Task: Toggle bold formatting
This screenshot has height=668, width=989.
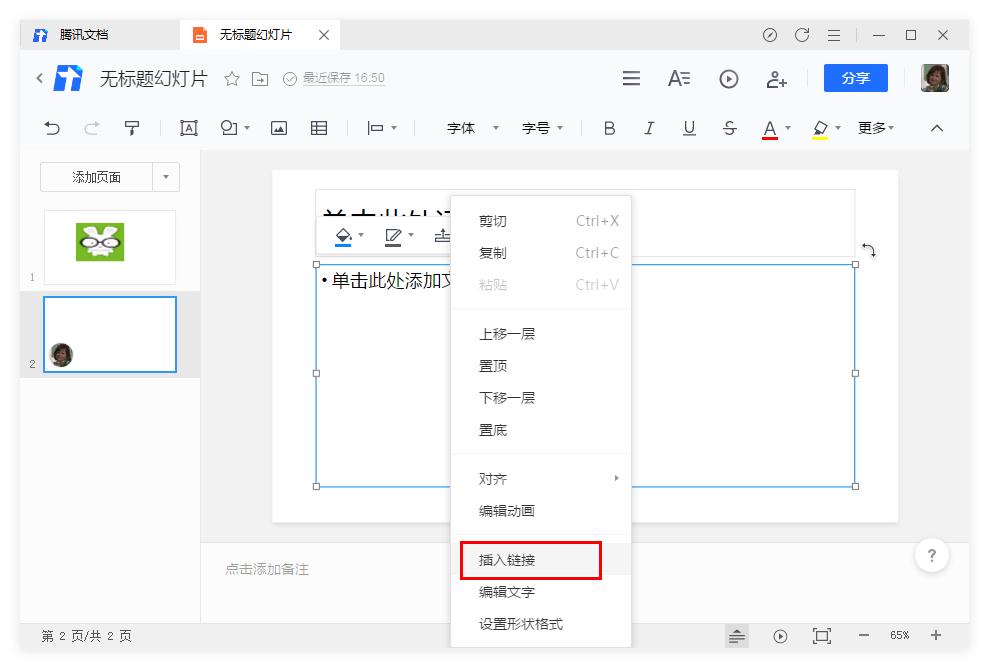Action: pyautogui.click(x=608, y=128)
